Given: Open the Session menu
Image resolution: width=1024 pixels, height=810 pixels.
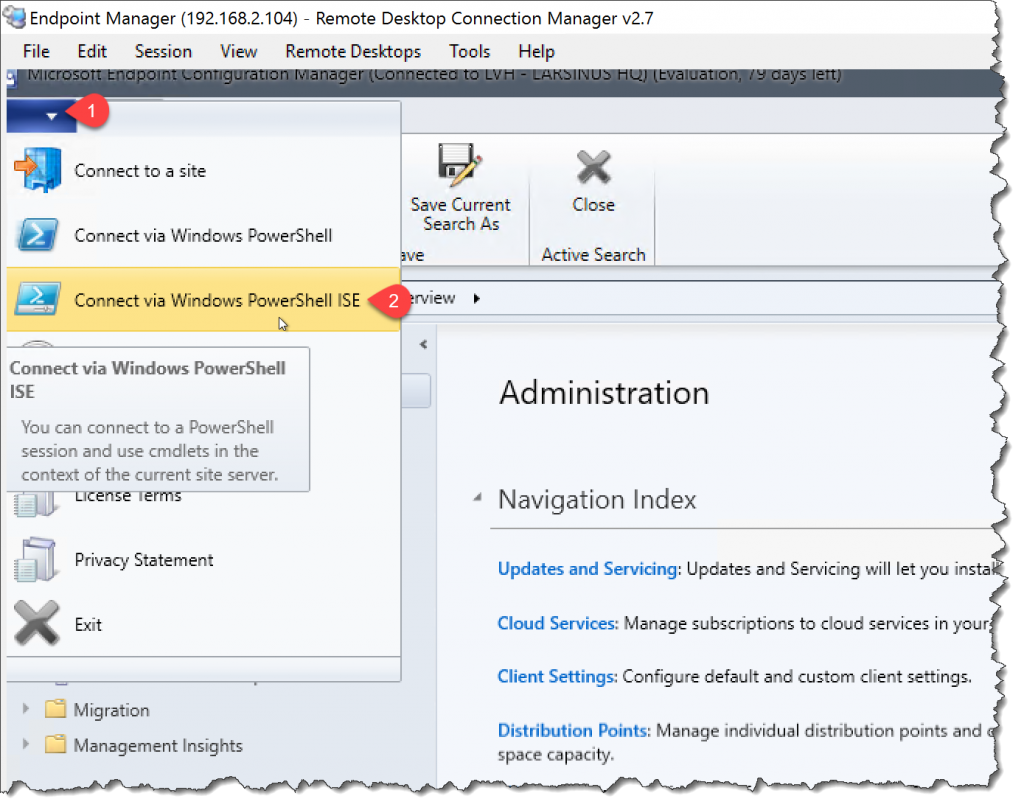Looking at the screenshot, I should coord(163,51).
